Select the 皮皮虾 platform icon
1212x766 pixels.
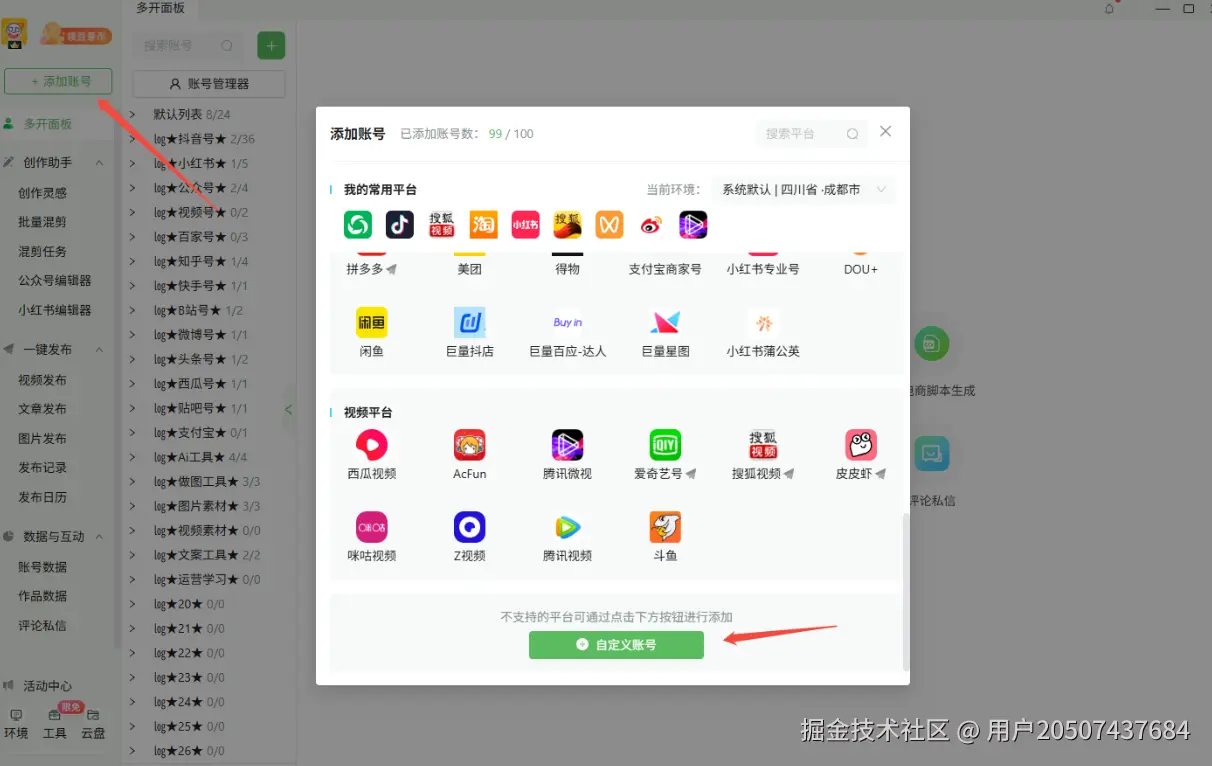point(861,445)
